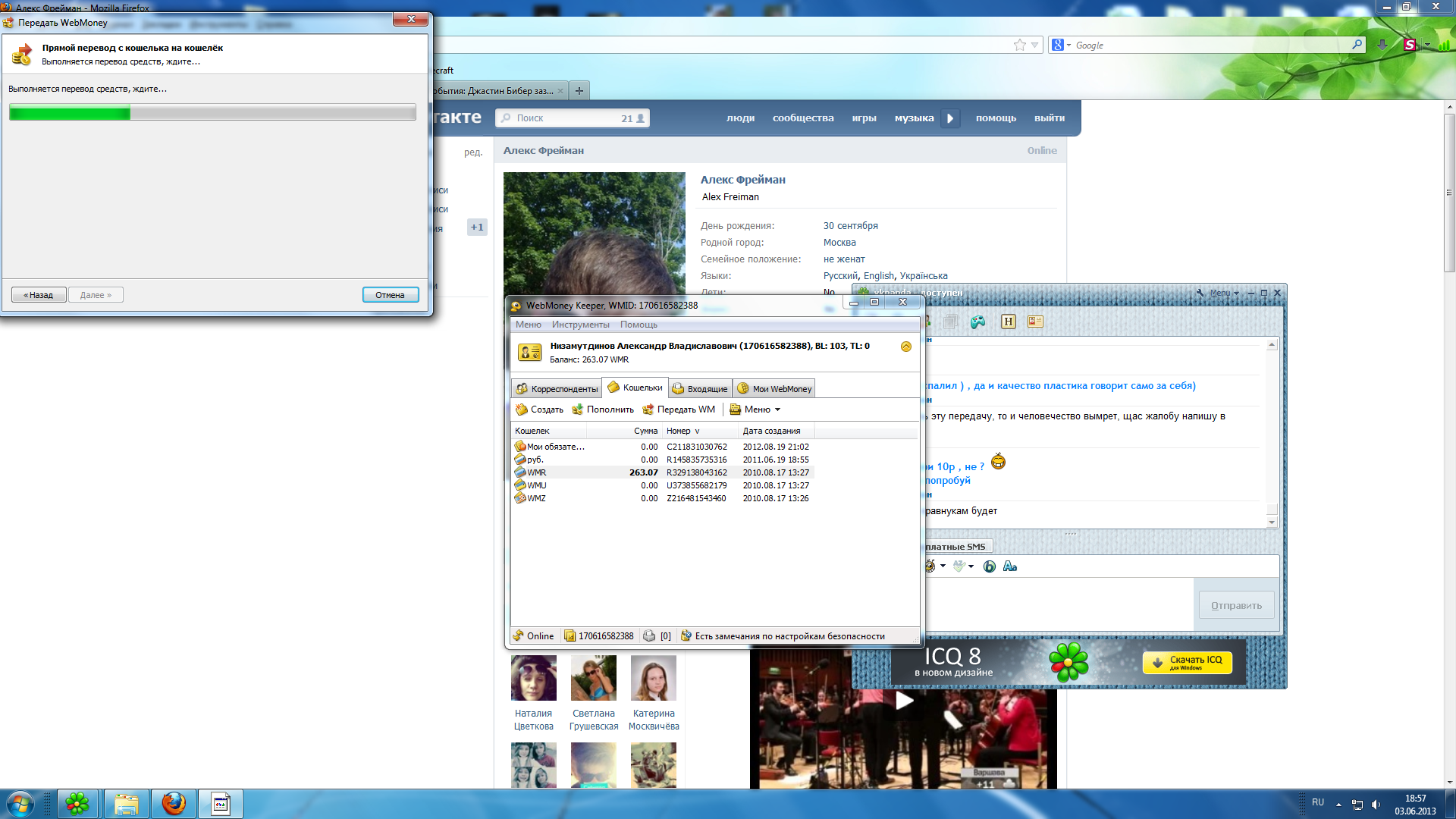
Task: Click Отправить button in ICQ chat
Action: pos(1236,605)
